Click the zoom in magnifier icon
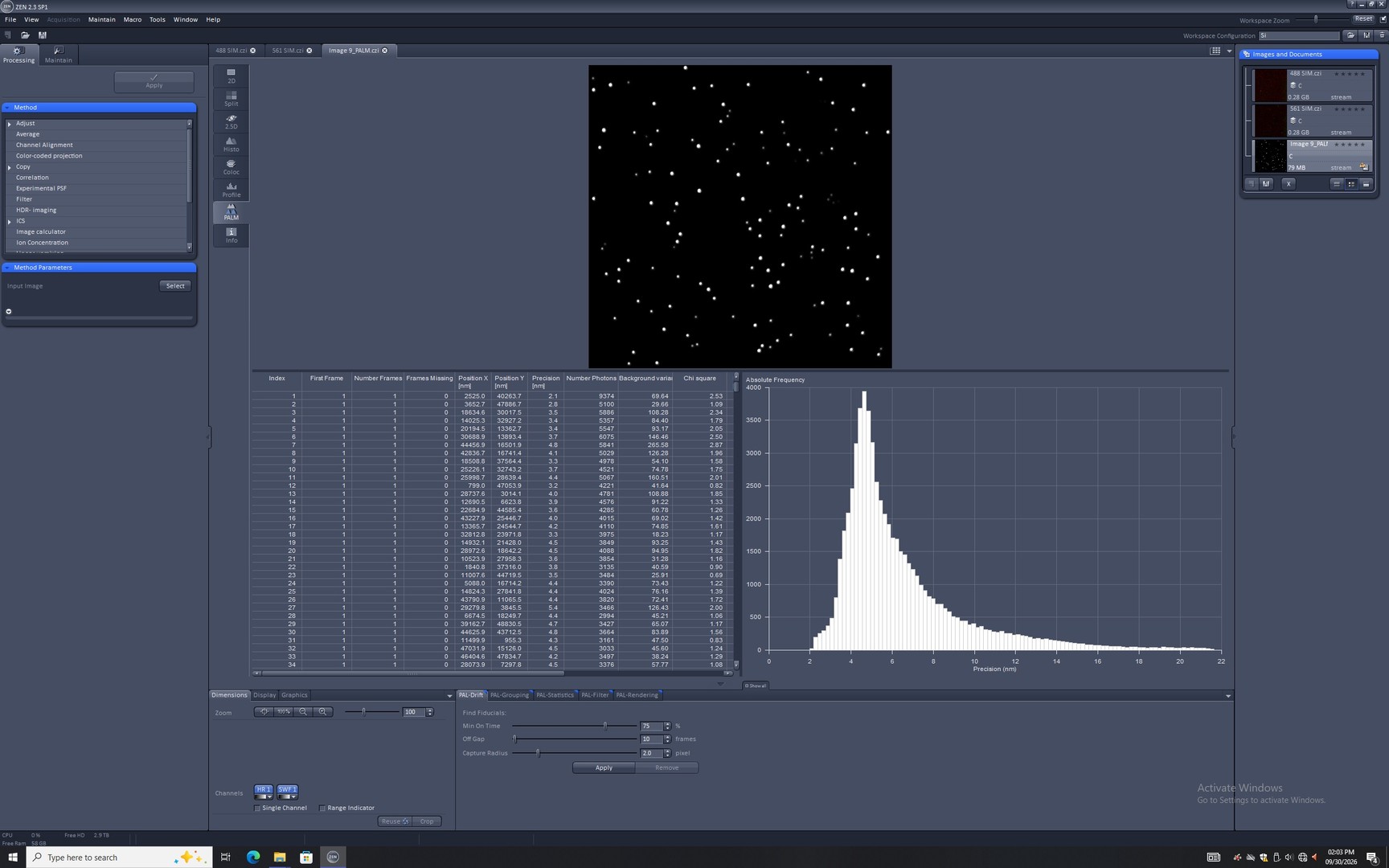The width and height of the screenshot is (1389, 868). [x=322, y=712]
